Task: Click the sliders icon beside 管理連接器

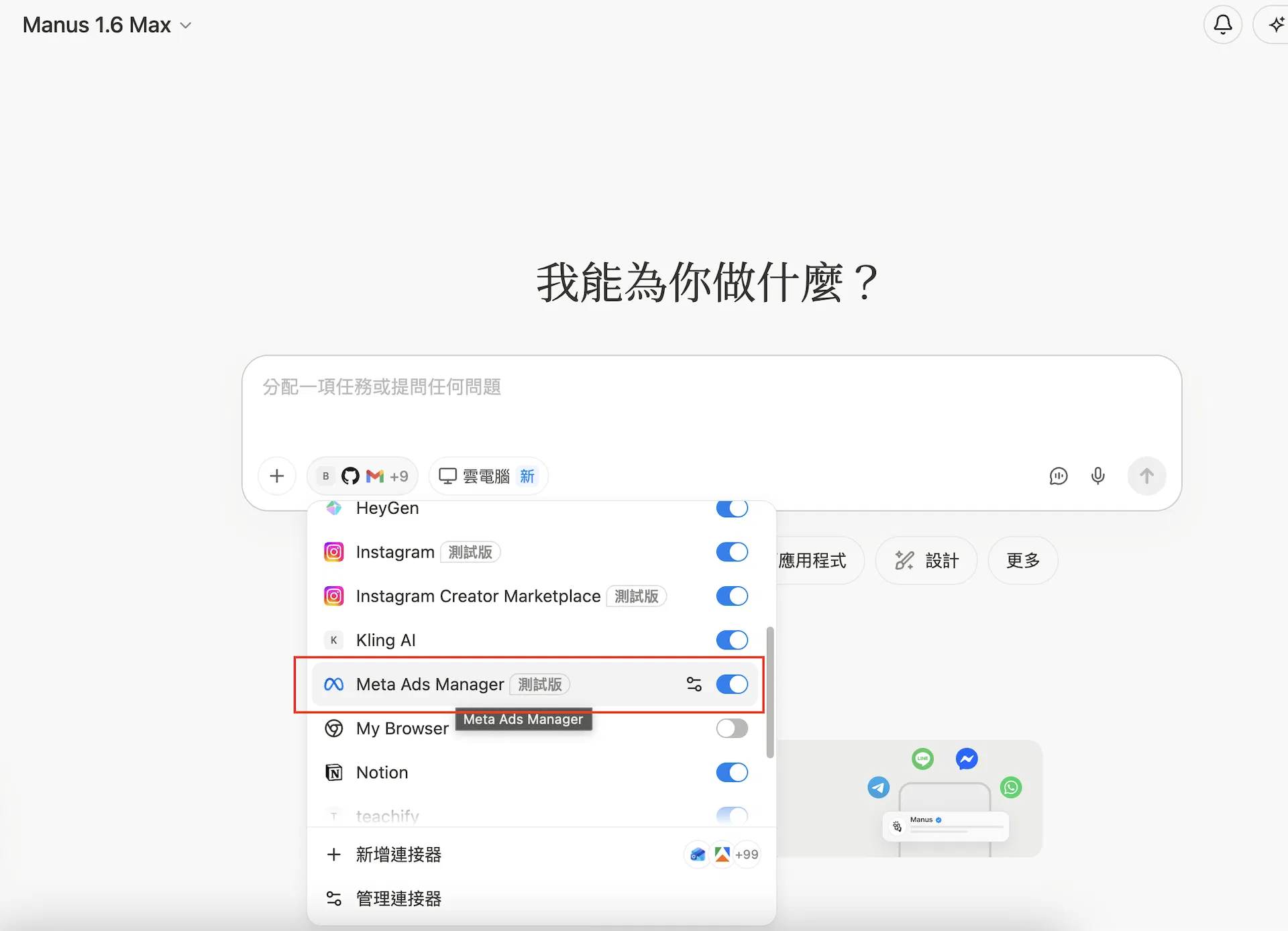Action: coord(333,899)
